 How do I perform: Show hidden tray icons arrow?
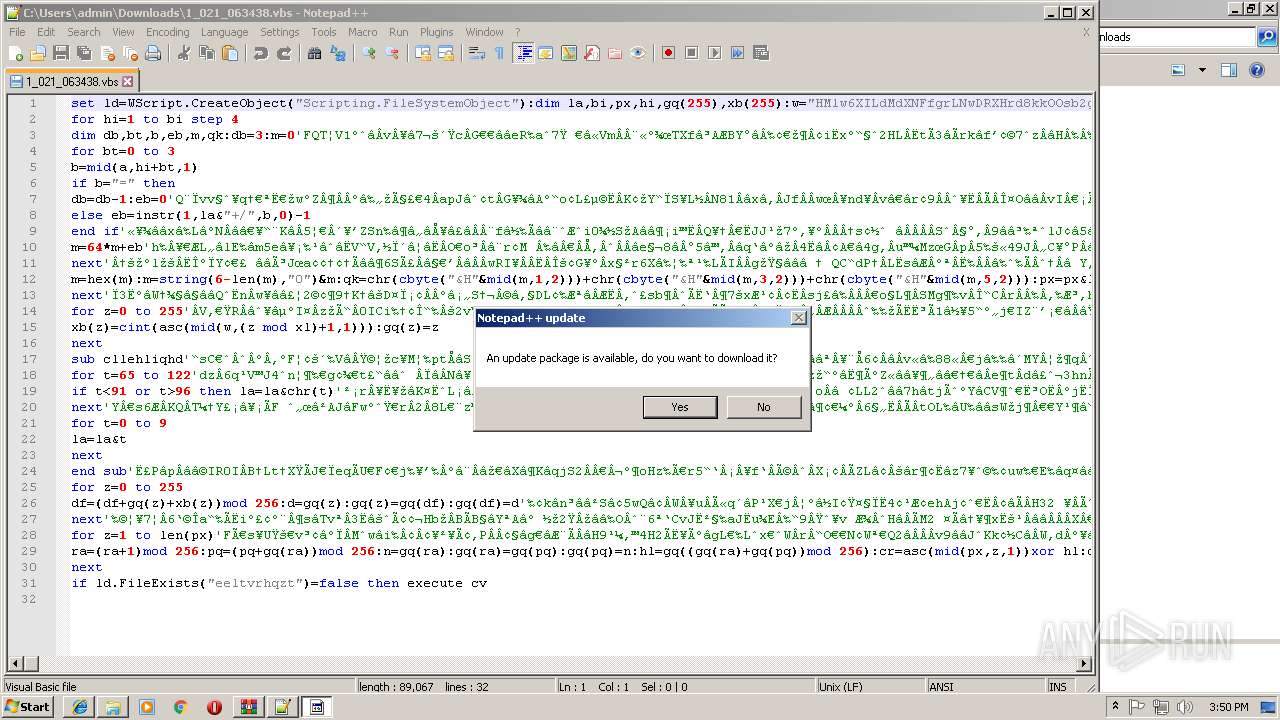point(1116,707)
